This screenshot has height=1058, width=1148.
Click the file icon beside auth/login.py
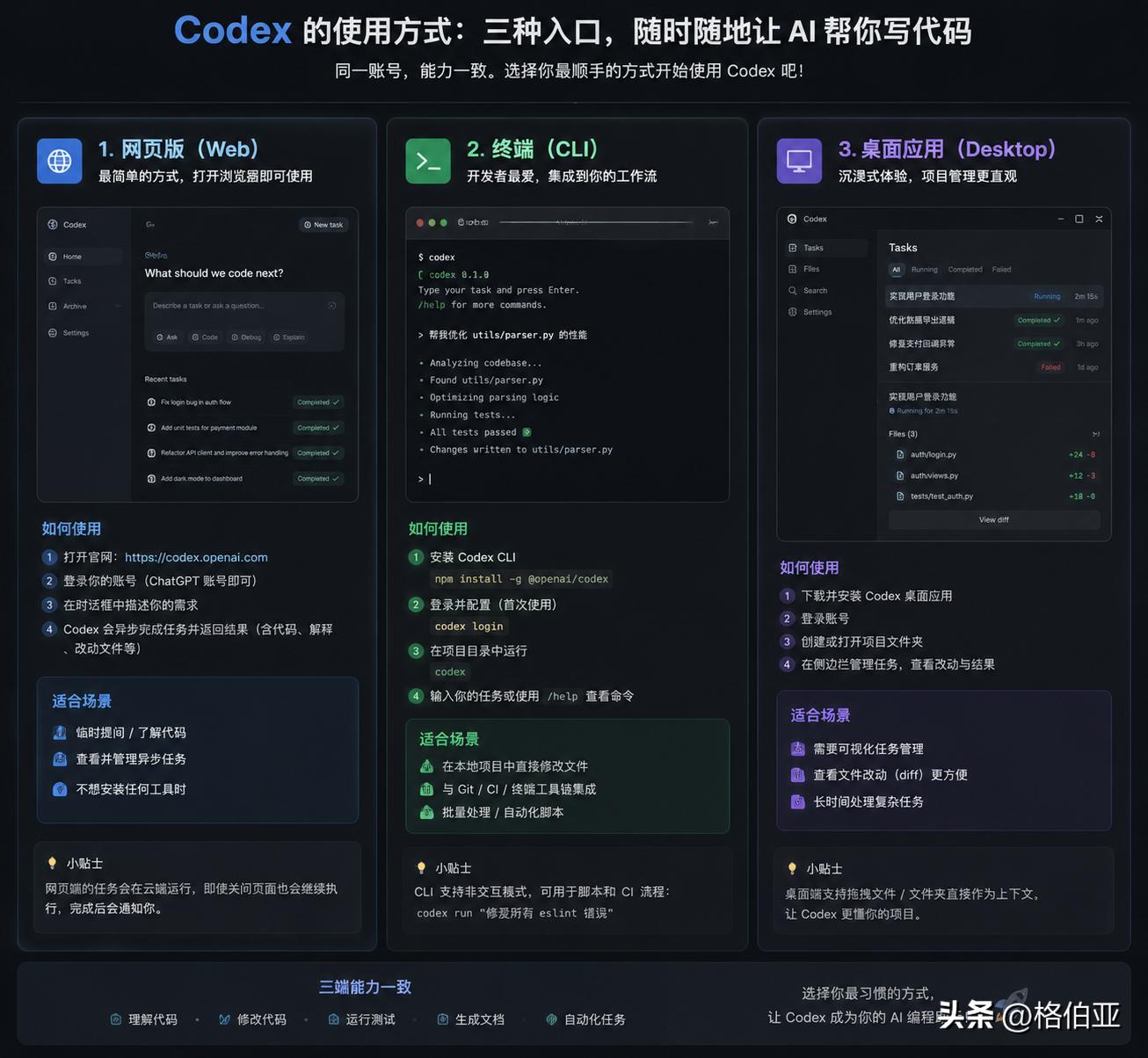click(900, 455)
